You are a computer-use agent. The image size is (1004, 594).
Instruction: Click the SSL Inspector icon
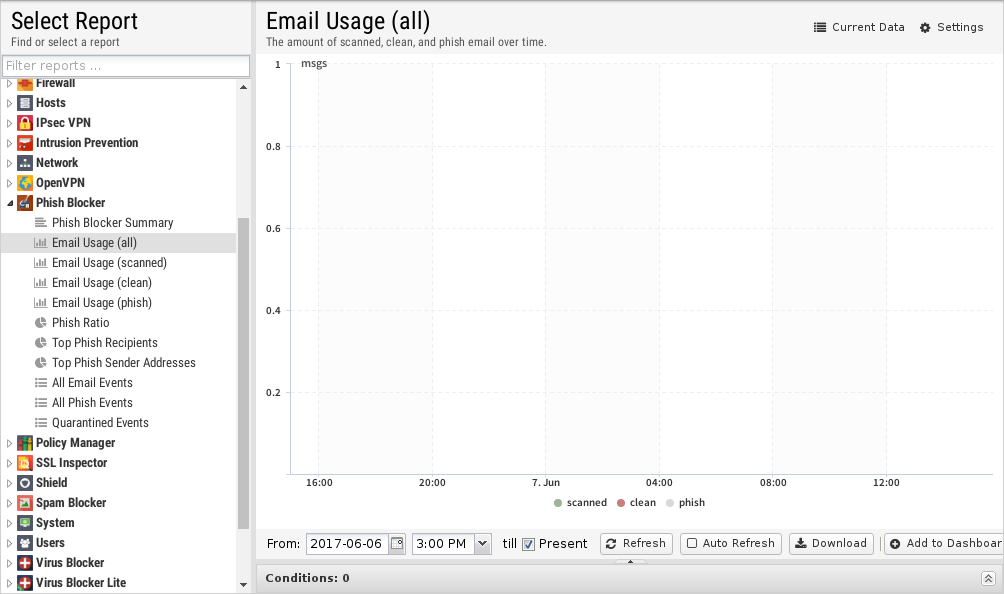coord(25,463)
